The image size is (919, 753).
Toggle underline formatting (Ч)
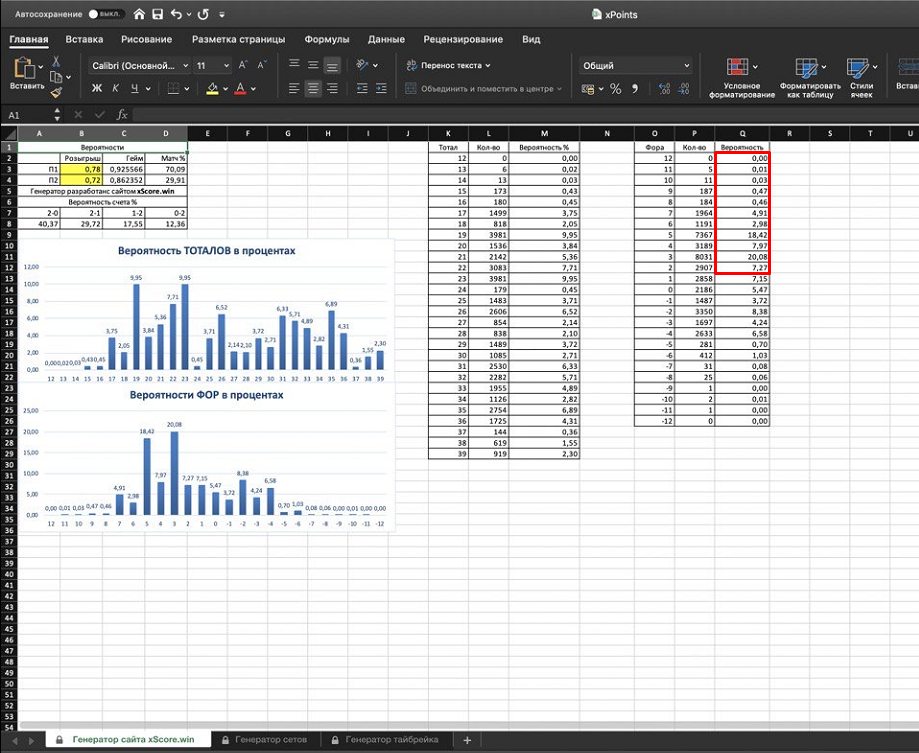(135, 88)
